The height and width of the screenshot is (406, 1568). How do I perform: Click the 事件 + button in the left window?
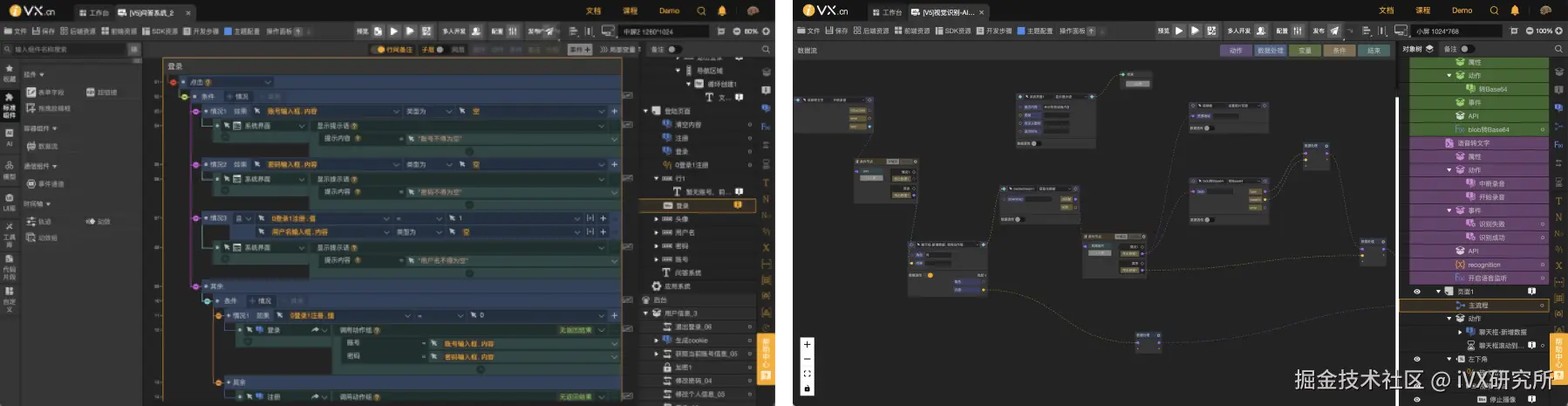click(x=580, y=50)
